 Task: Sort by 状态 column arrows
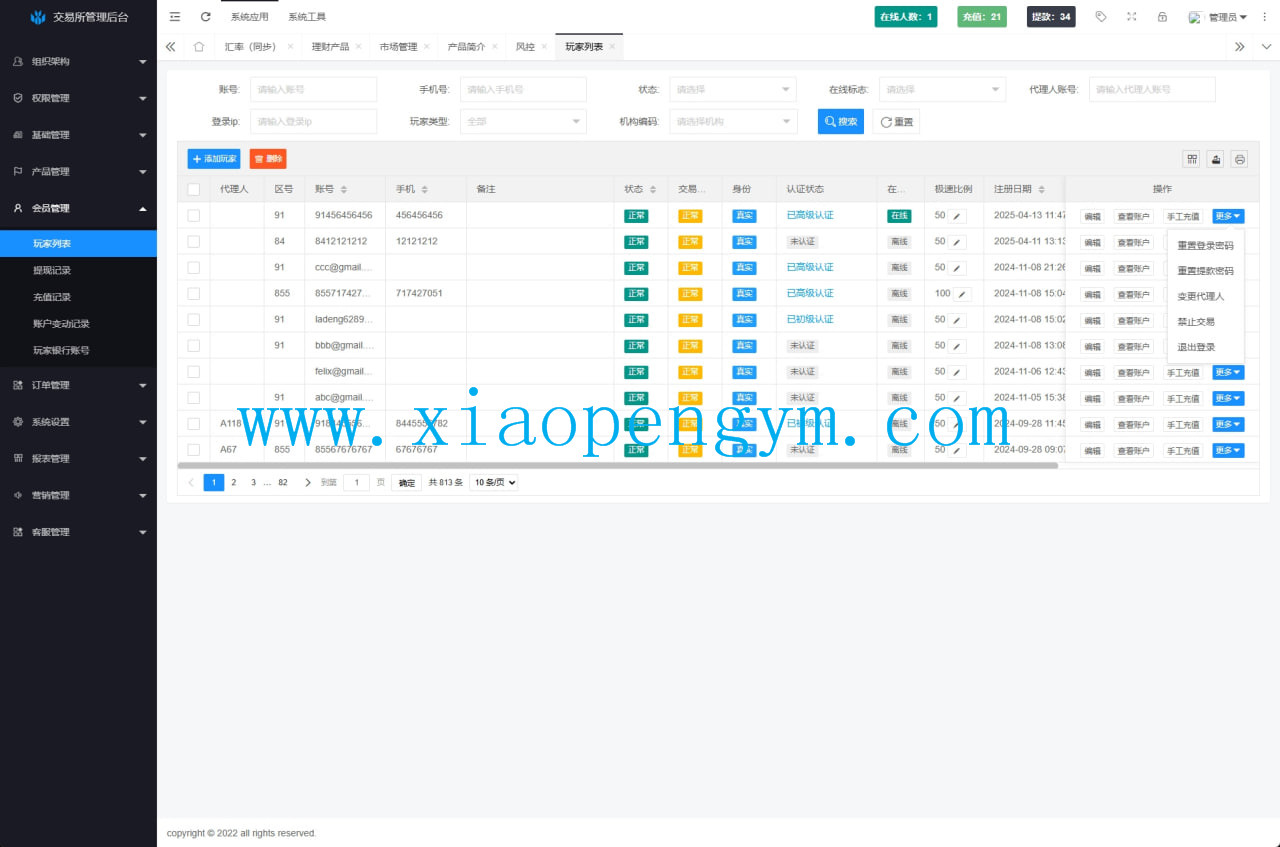(x=653, y=189)
